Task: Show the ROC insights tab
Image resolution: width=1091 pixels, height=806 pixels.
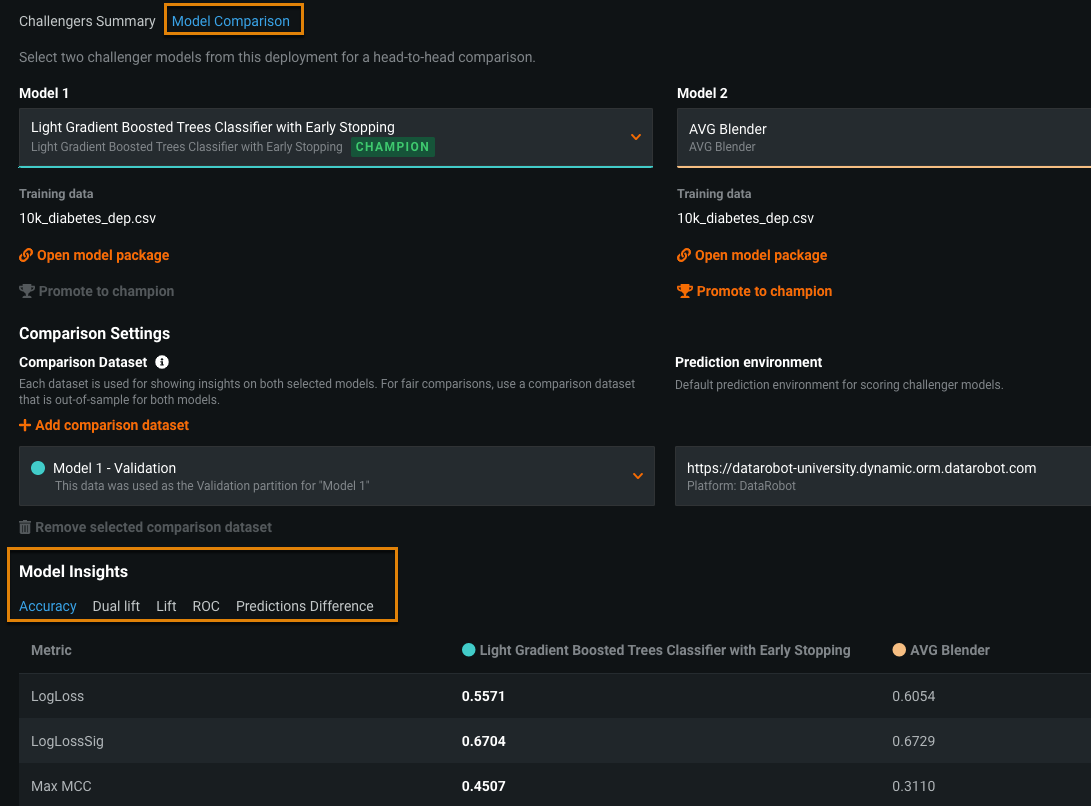Action: [x=206, y=606]
